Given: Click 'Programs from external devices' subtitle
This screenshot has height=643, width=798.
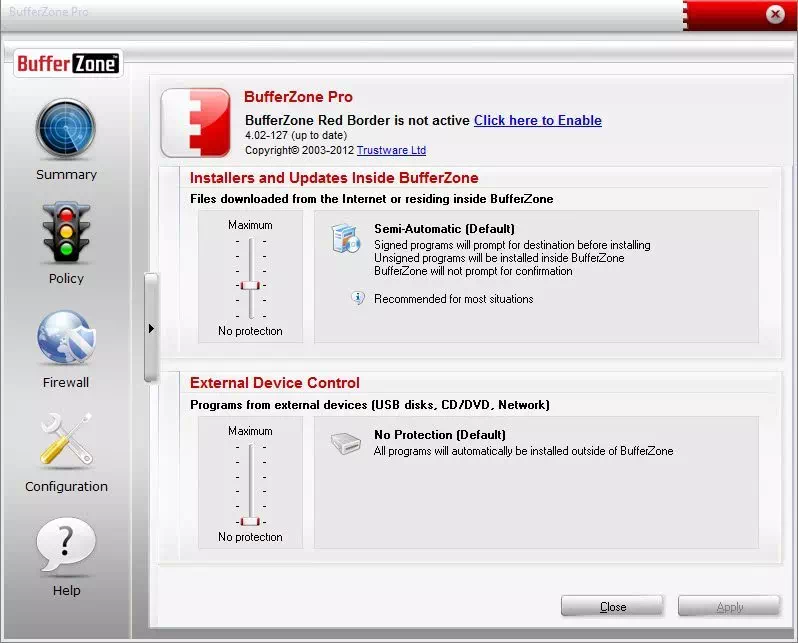Looking at the screenshot, I should [x=369, y=405].
